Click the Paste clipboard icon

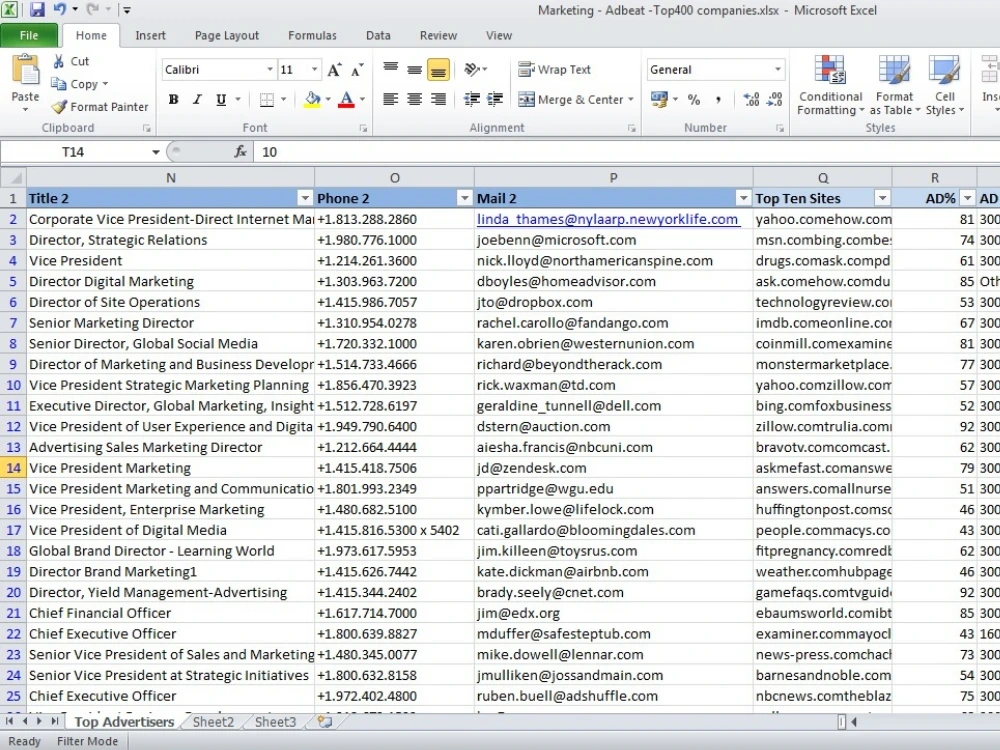(x=26, y=70)
